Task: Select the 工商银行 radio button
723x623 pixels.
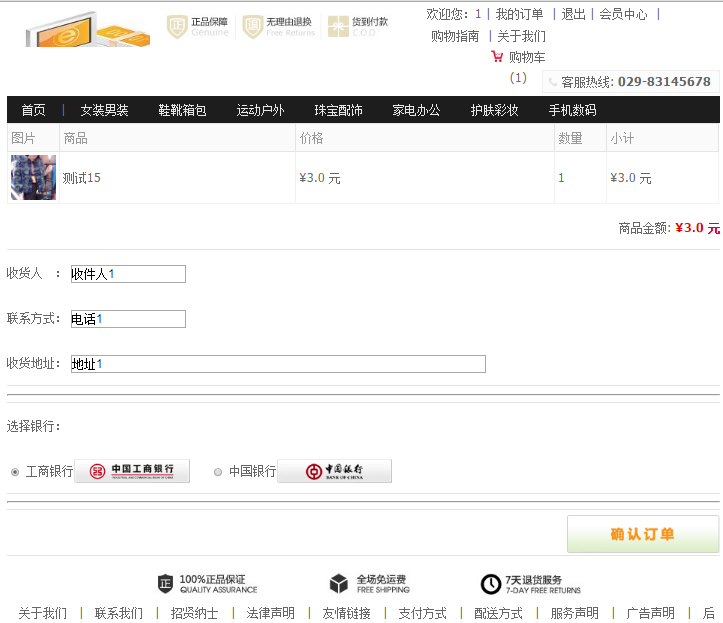Action: tap(15, 472)
